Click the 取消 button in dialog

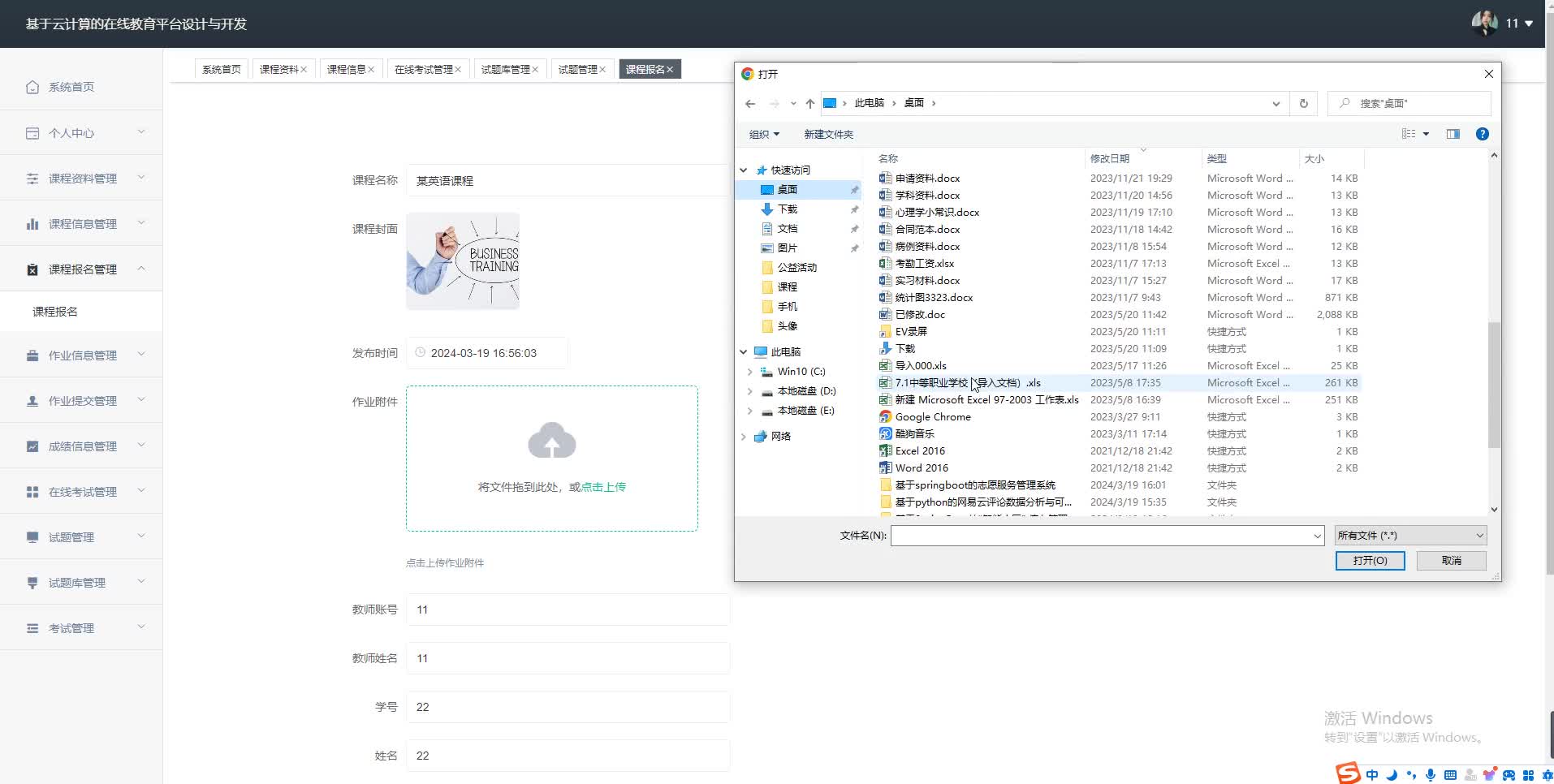[x=1452, y=561]
